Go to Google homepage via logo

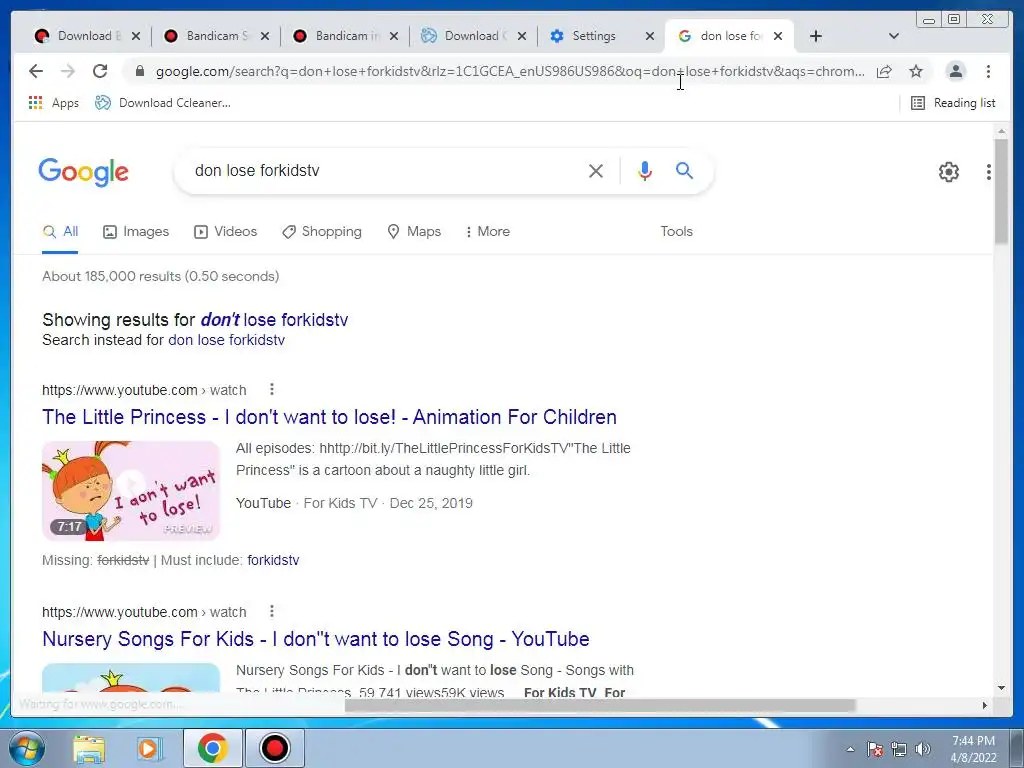click(x=84, y=172)
